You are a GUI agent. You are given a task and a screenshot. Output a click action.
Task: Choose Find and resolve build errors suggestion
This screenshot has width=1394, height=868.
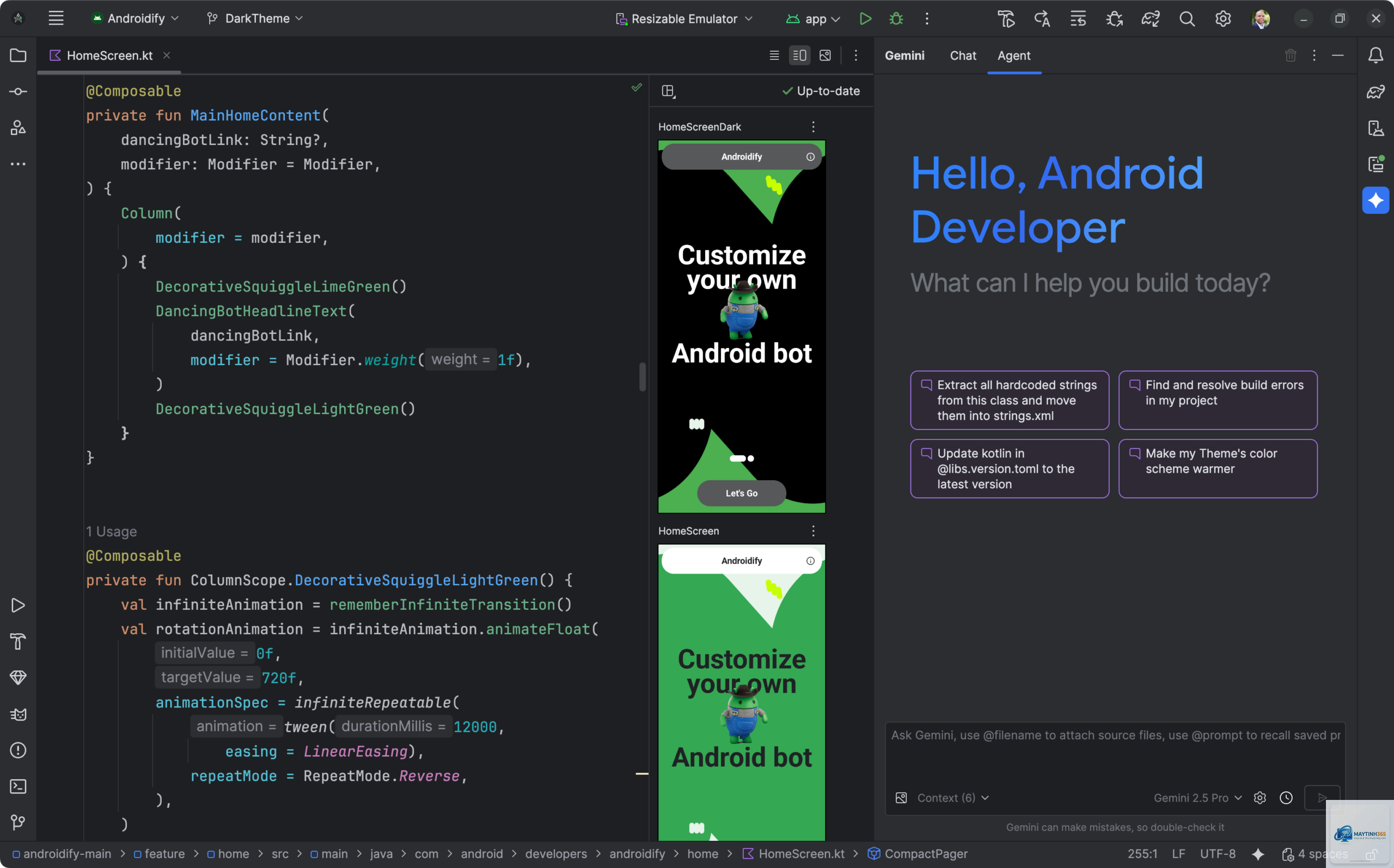(x=1218, y=400)
